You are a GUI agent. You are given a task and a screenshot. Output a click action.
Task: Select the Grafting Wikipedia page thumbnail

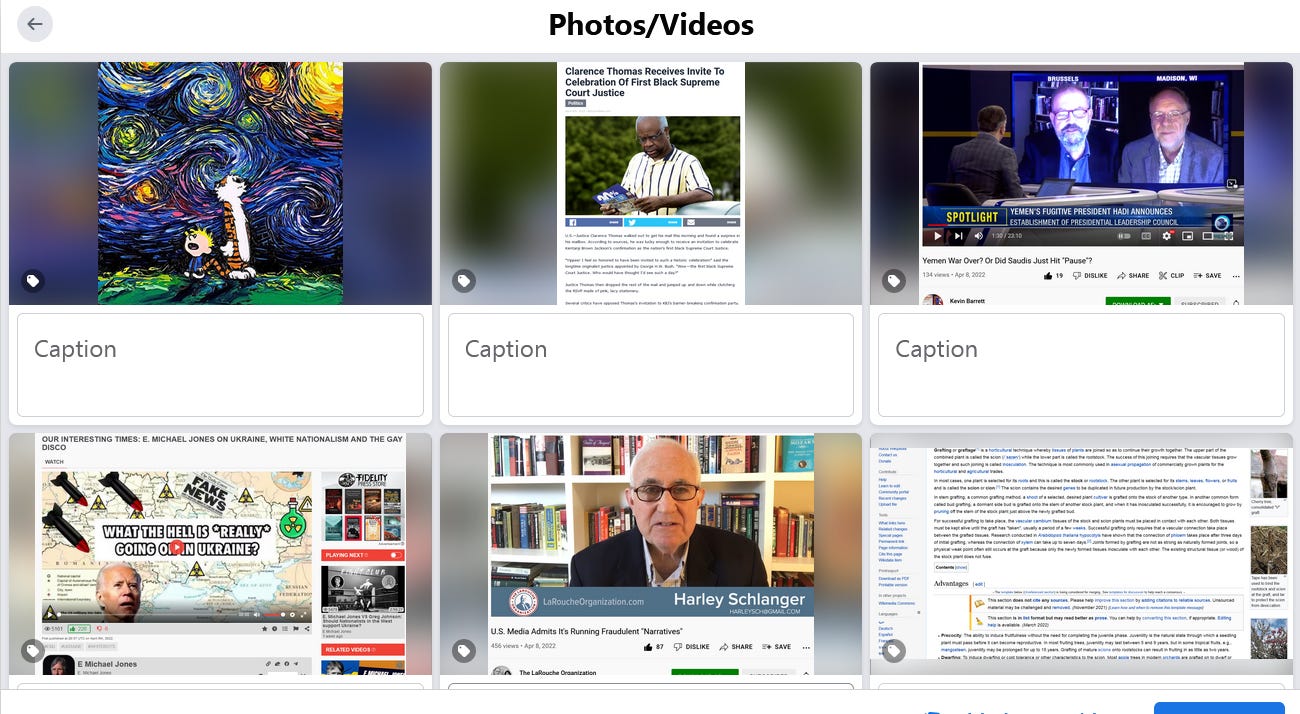(x=1081, y=554)
